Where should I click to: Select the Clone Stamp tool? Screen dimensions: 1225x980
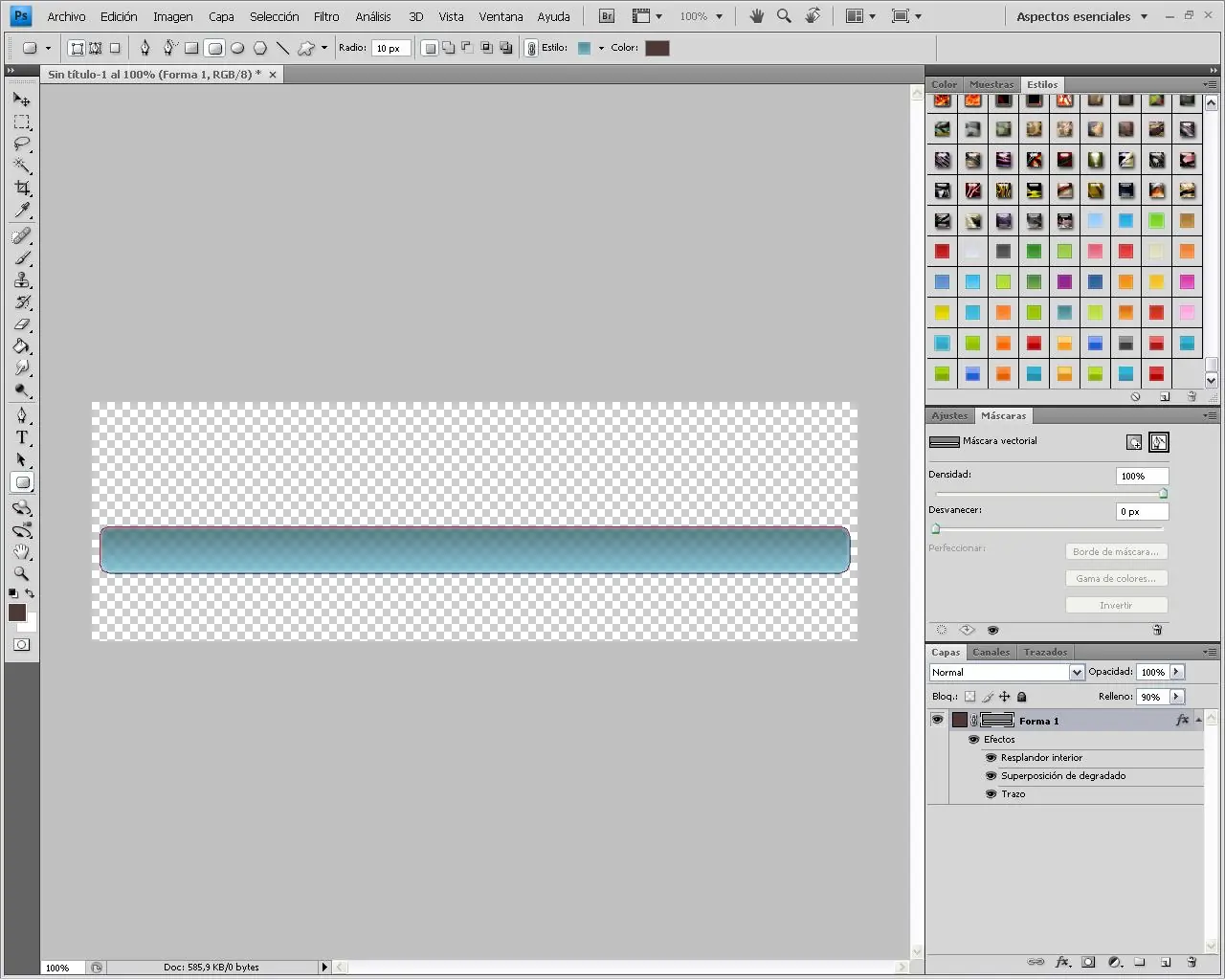21,280
